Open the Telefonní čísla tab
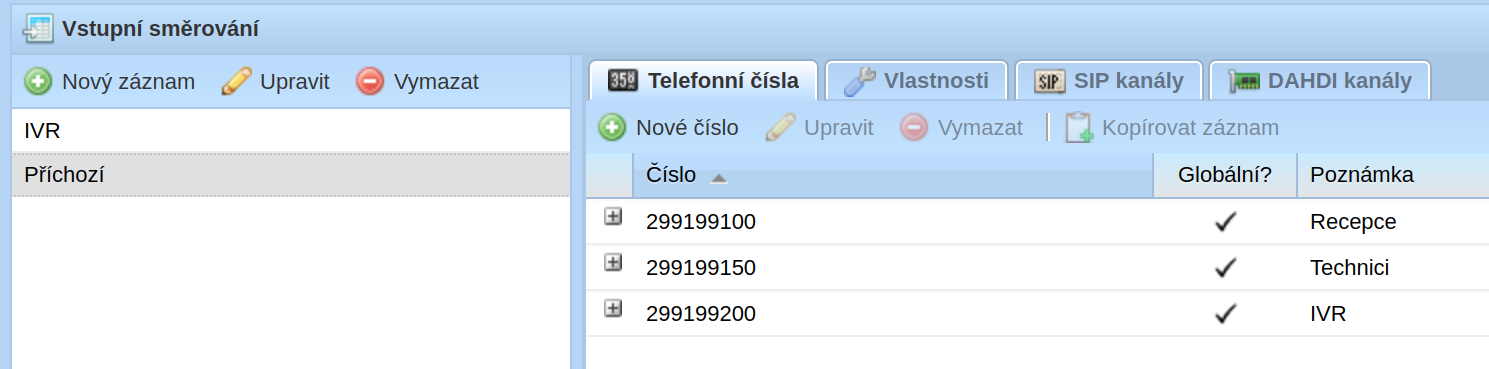Screen dimensions: 1489x369 704,81
